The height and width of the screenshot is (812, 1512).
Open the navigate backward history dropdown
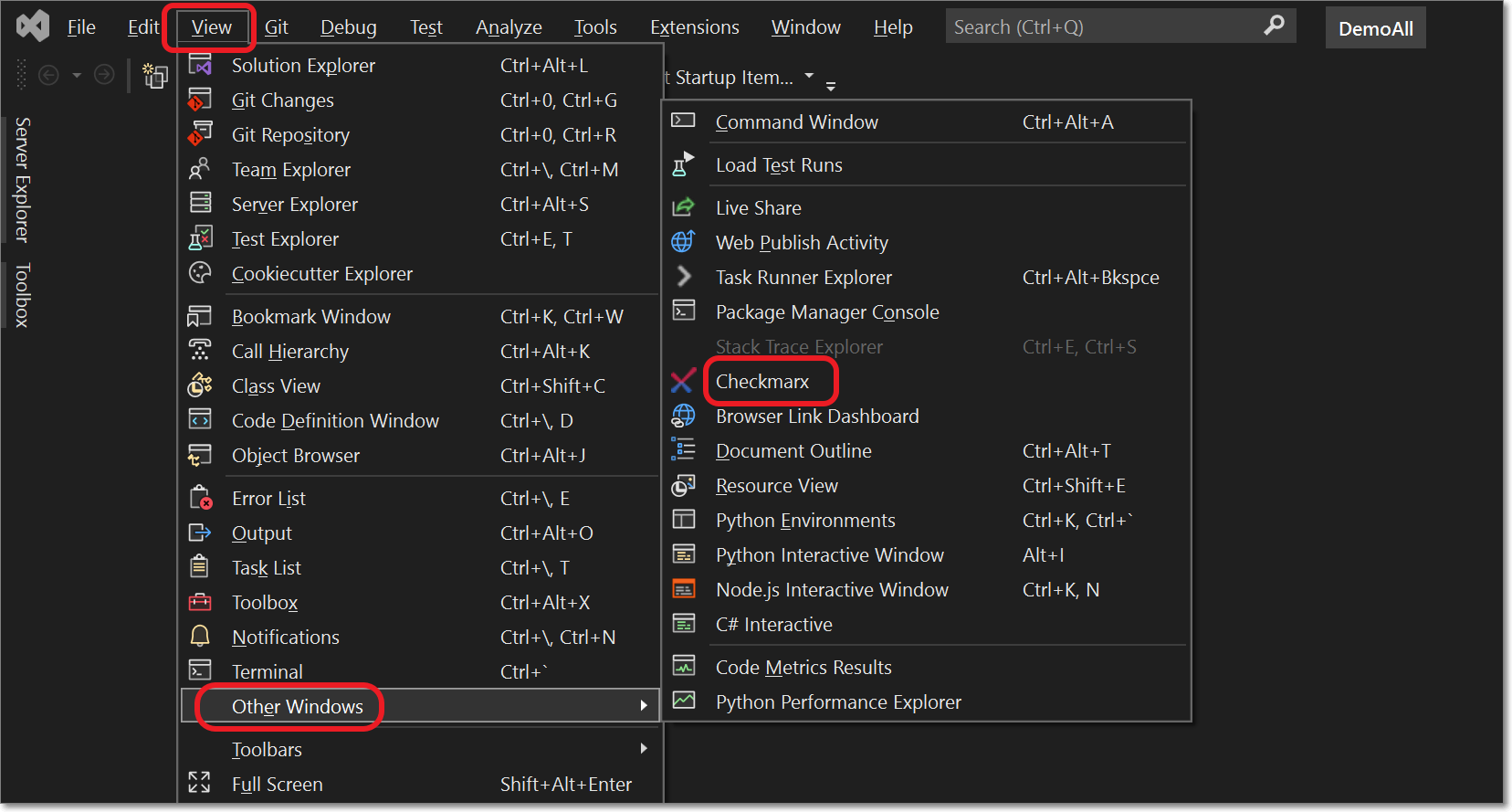click(77, 75)
